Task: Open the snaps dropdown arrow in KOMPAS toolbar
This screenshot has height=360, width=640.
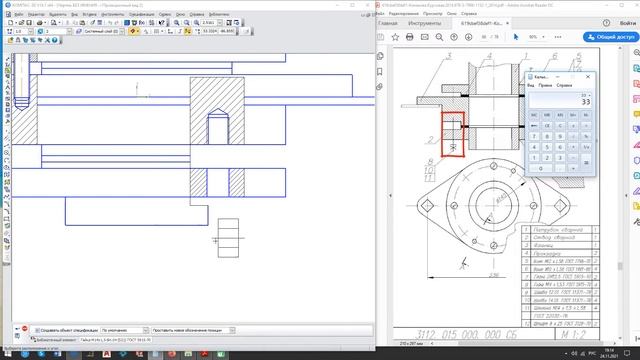Action: click(x=138, y=31)
